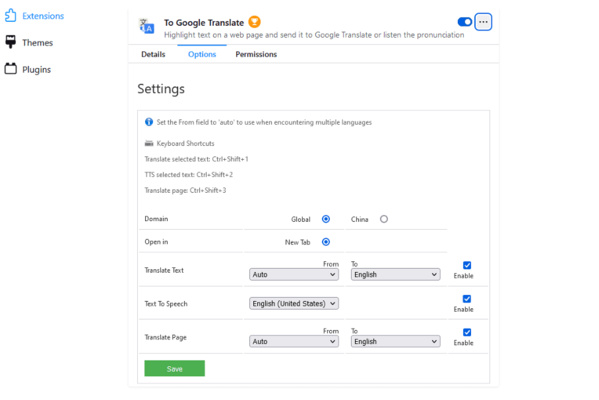The width and height of the screenshot is (599, 400).
Task: Select the Global domain radio button
Action: pyautogui.click(x=326, y=219)
